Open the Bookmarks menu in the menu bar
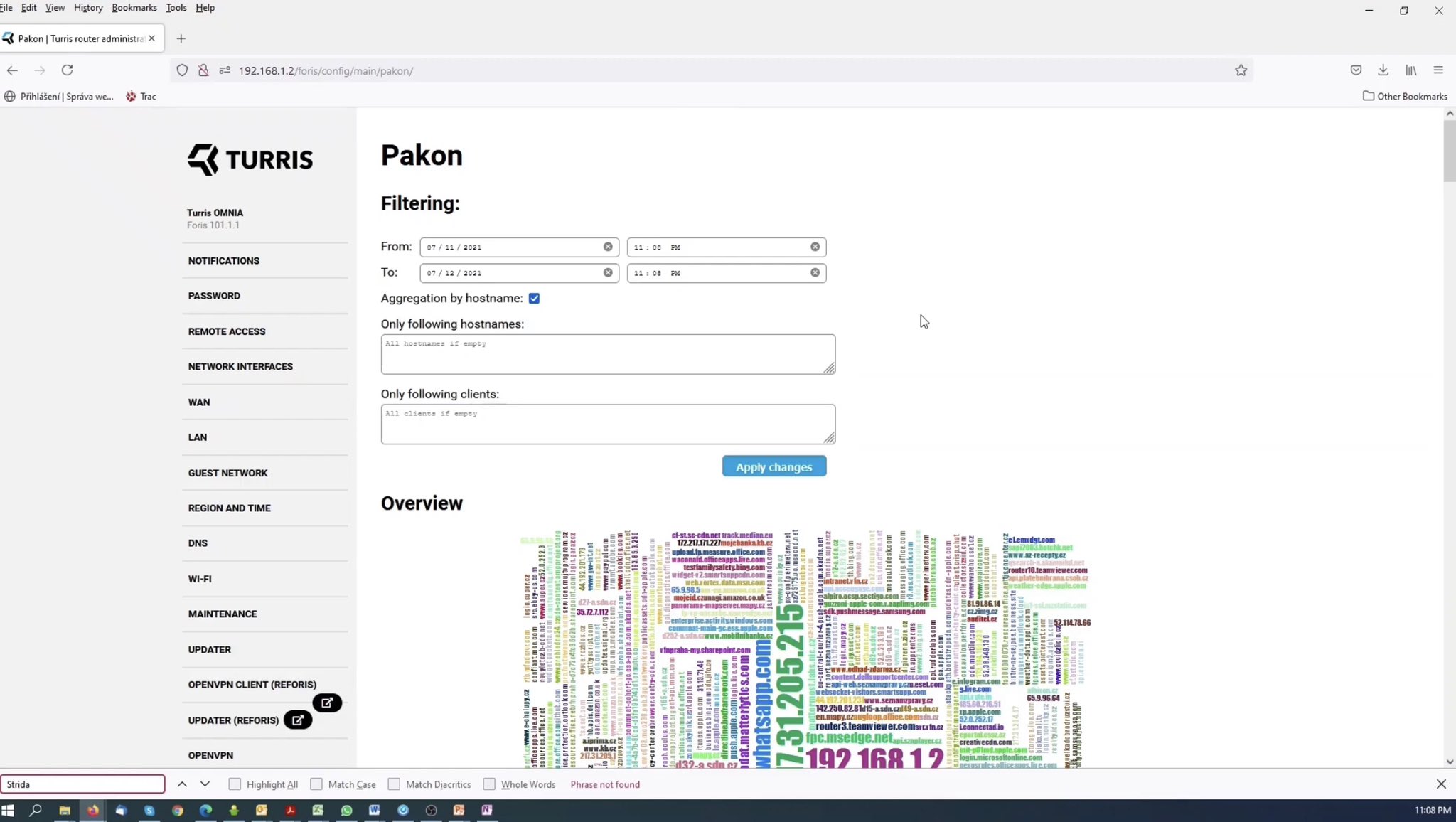1456x822 pixels. 134,8
